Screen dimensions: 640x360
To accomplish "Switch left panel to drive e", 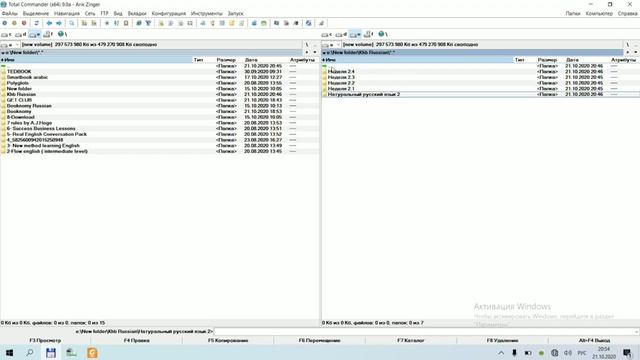I will (35, 34).
